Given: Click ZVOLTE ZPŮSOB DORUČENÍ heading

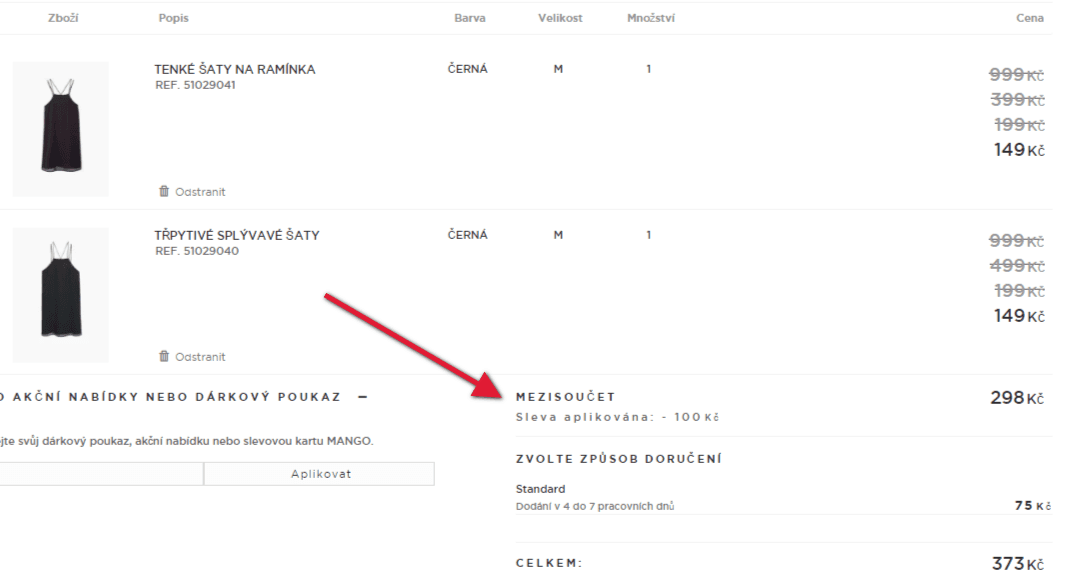Looking at the screenshot, I should point(619,459).
